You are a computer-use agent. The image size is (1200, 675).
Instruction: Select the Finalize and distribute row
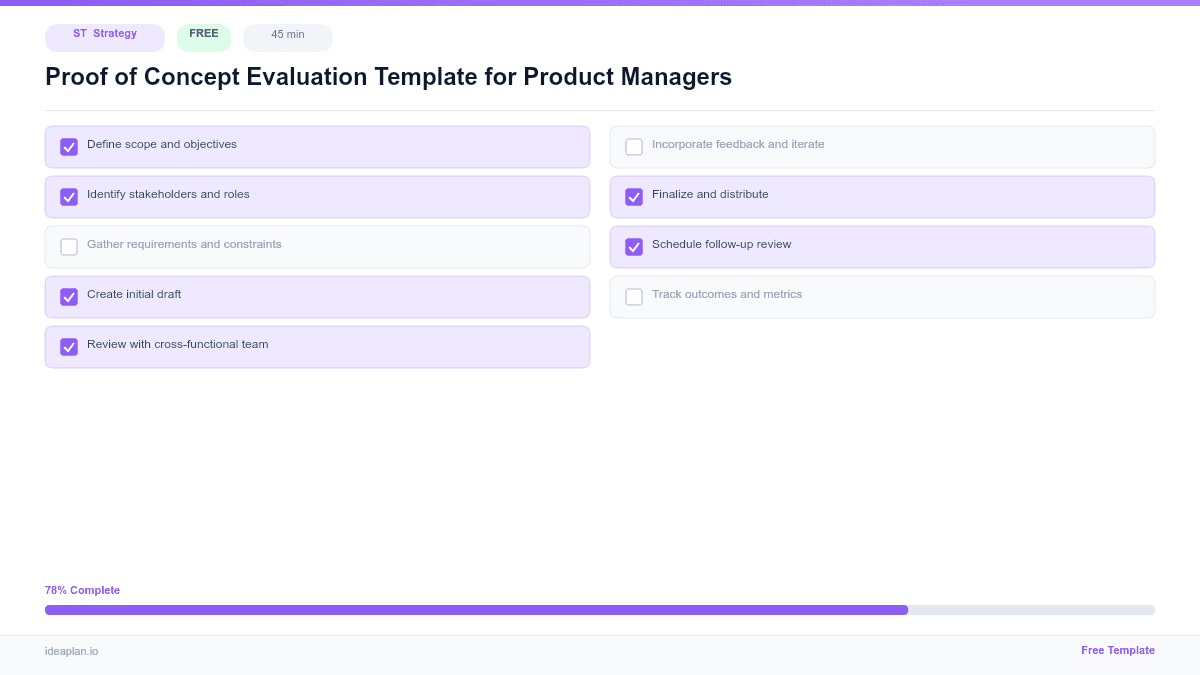pyautogui.click(x=882, y=196)
